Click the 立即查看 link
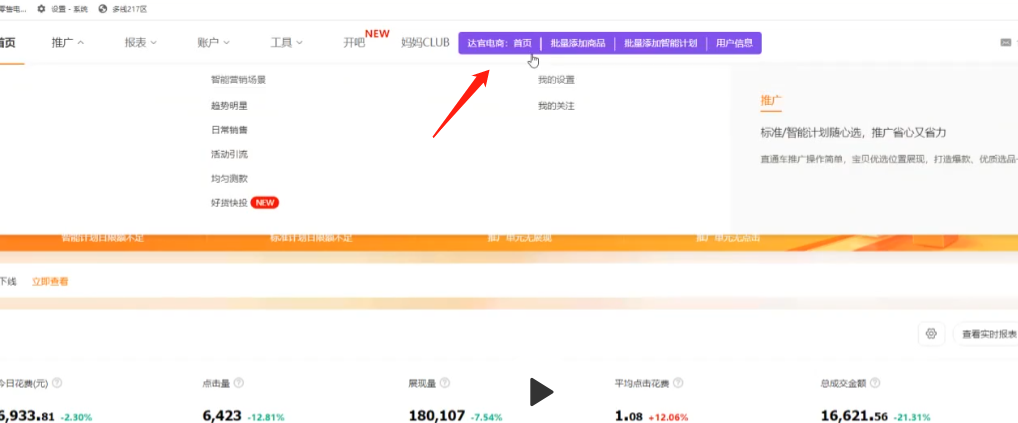1018x423 pixels. 50,282
